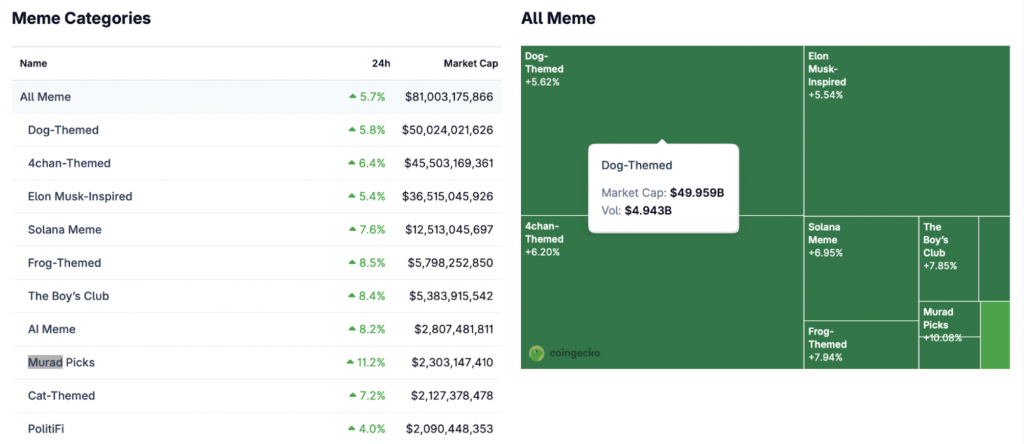Select the $5,383,915,542 market cap value
Screen dimensions: 1024x444
451,296
